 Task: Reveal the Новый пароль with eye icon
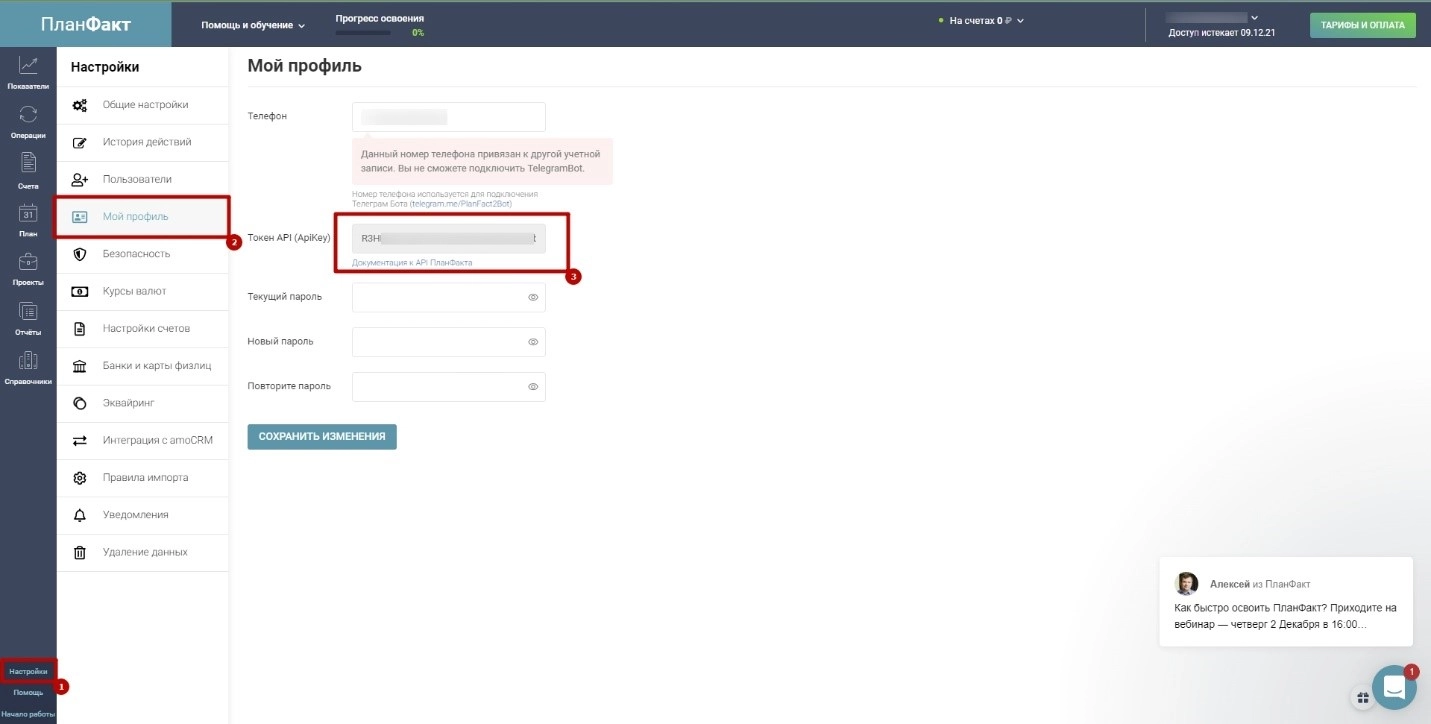[x=533, y=342]
